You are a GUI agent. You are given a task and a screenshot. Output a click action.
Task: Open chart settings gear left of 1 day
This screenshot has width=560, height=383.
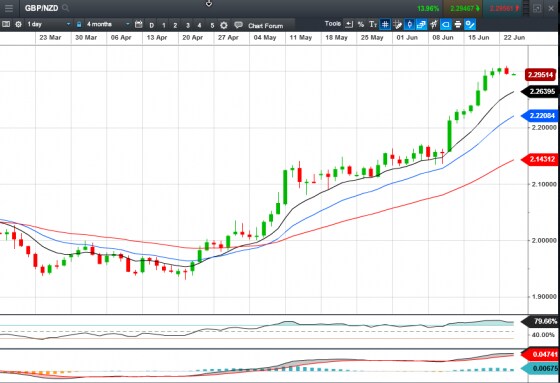point(18,24)
